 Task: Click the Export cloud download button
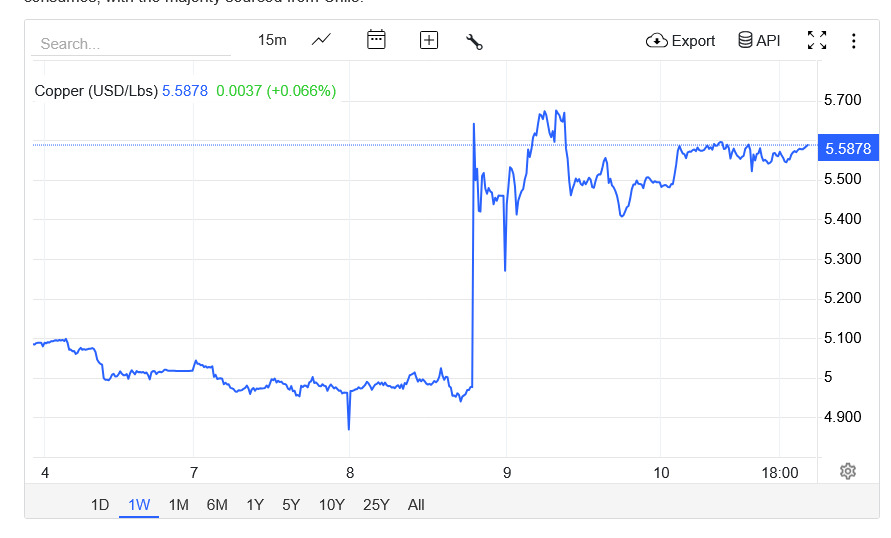click(x=681, y=40)
